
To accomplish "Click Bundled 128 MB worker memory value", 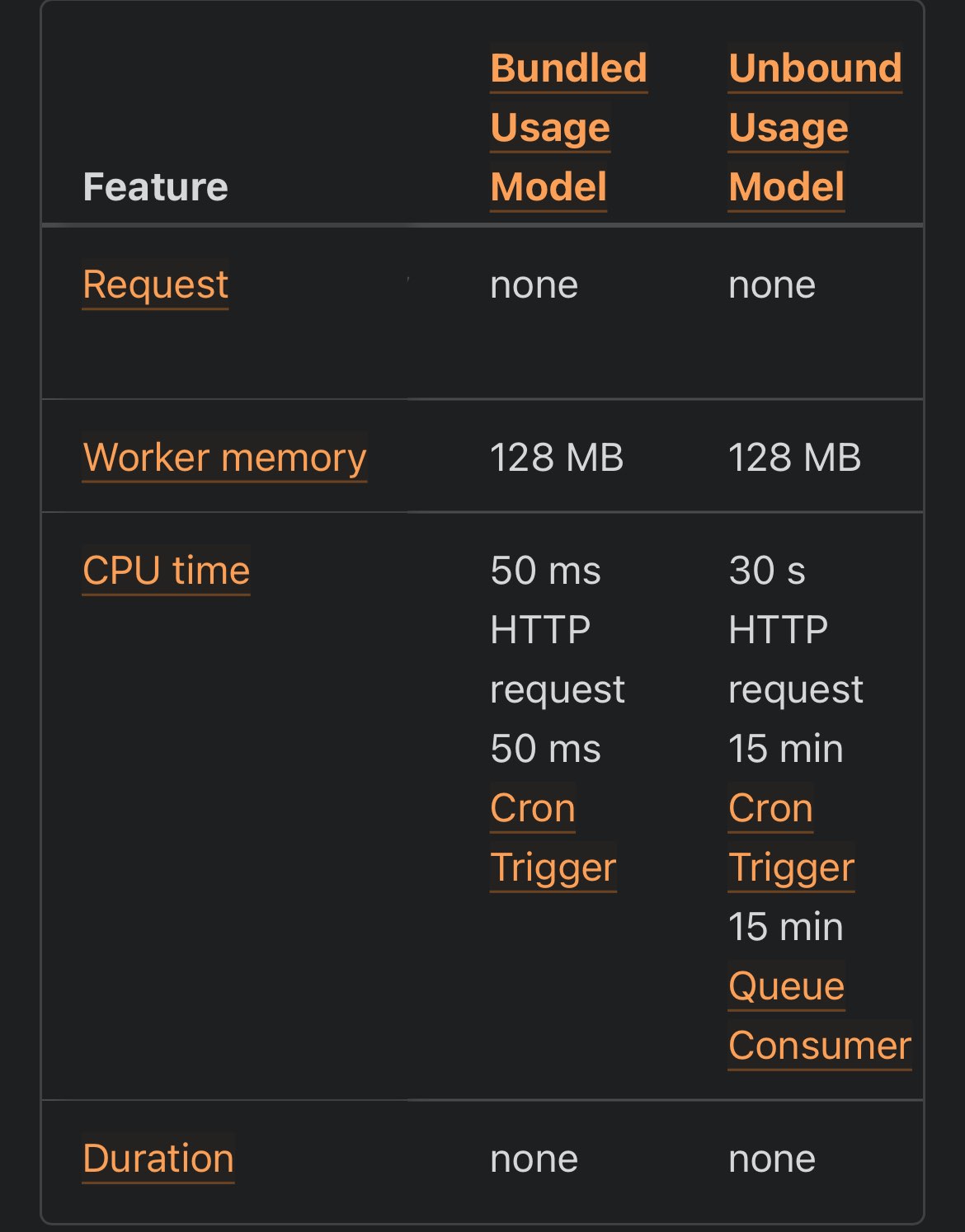I will (556, 458).
